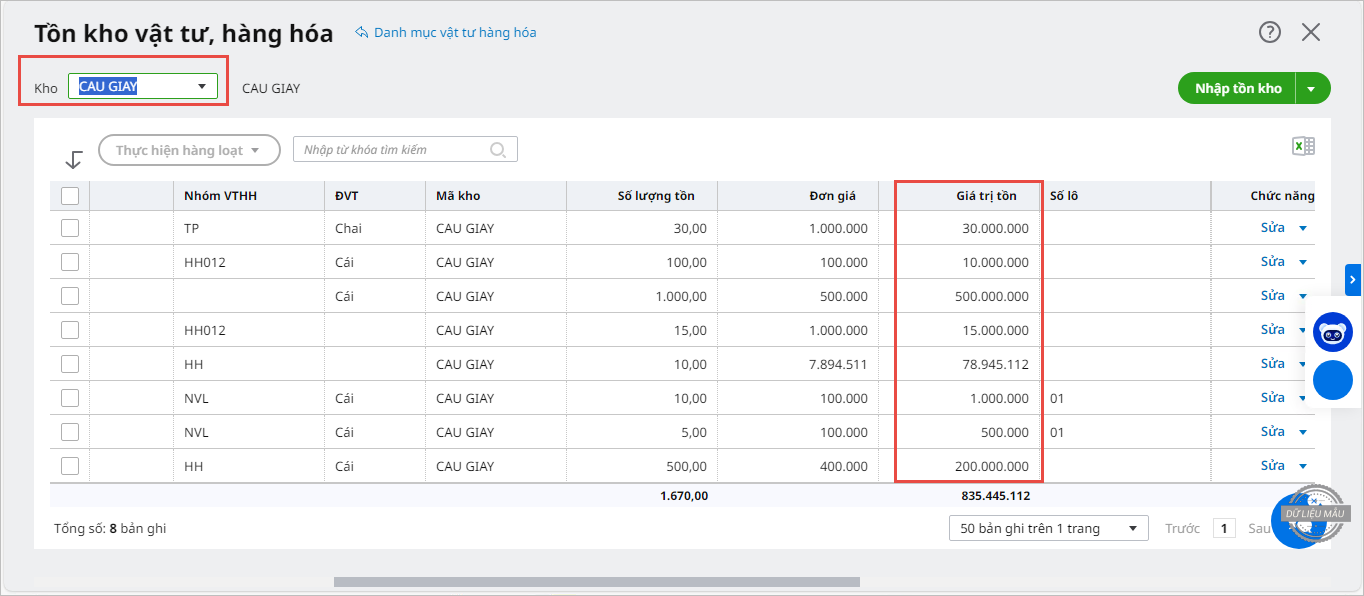Image resolution: width=1364 pixels, height=596 pixels.
Task: Expand the Nhập tồn kho arrow dropdown
Action: (x=1313, y=88)
